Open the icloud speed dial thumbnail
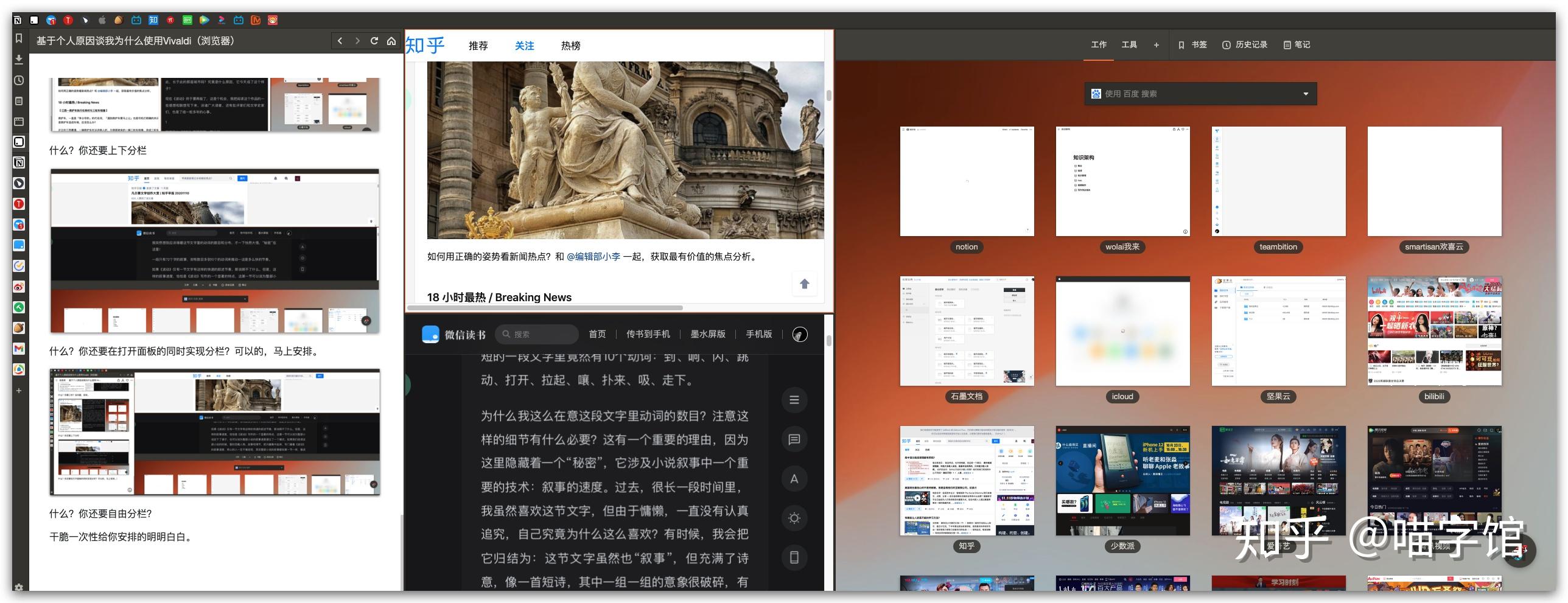 coord(1122,331)
